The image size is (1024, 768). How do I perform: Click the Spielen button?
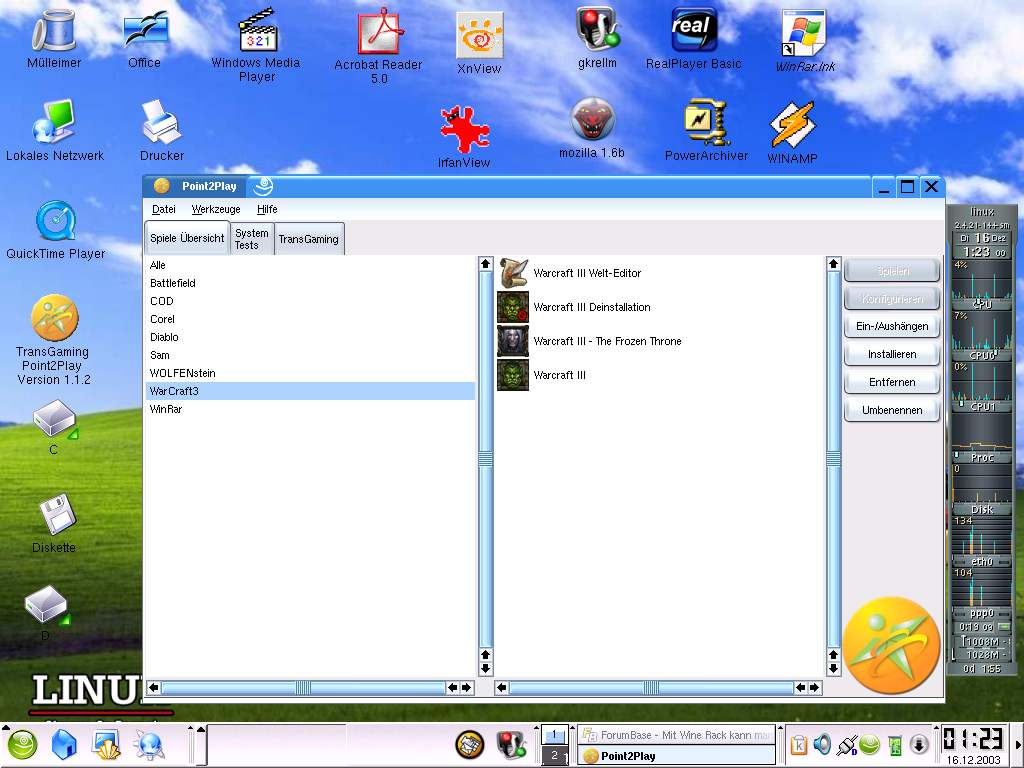[x=892, y=270]
